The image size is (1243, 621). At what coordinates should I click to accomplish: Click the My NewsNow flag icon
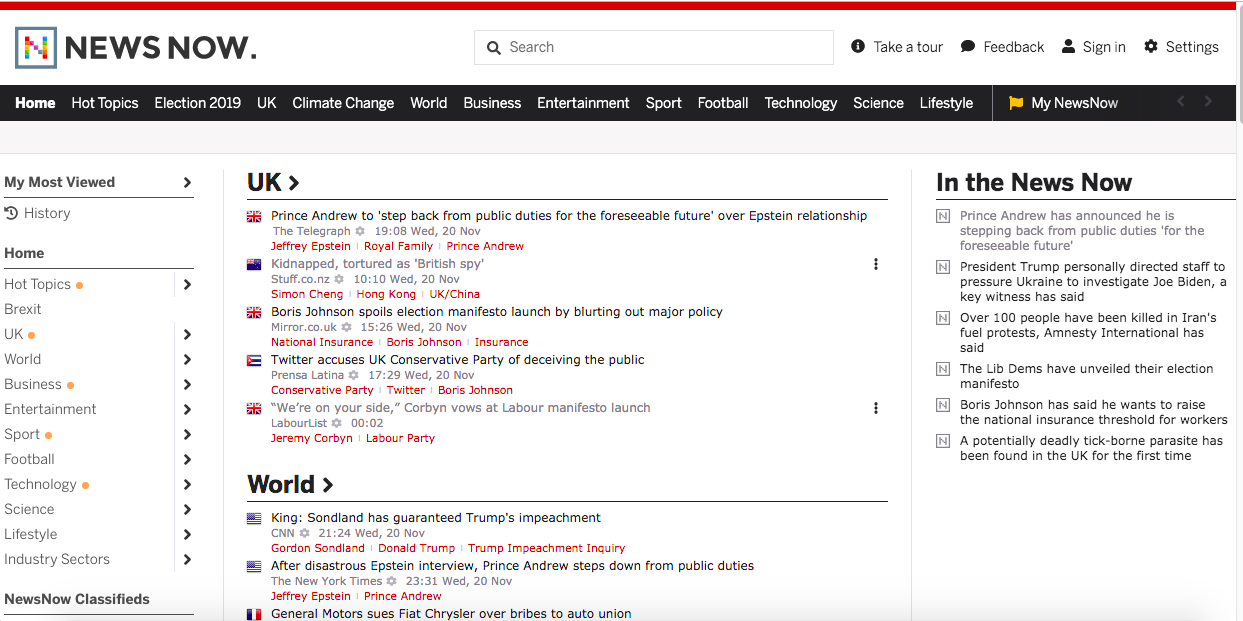[x=1016, y=103]
